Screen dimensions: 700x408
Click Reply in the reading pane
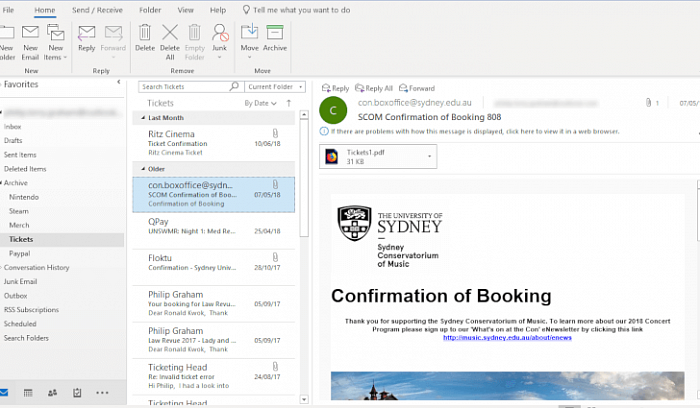point(335,88)
